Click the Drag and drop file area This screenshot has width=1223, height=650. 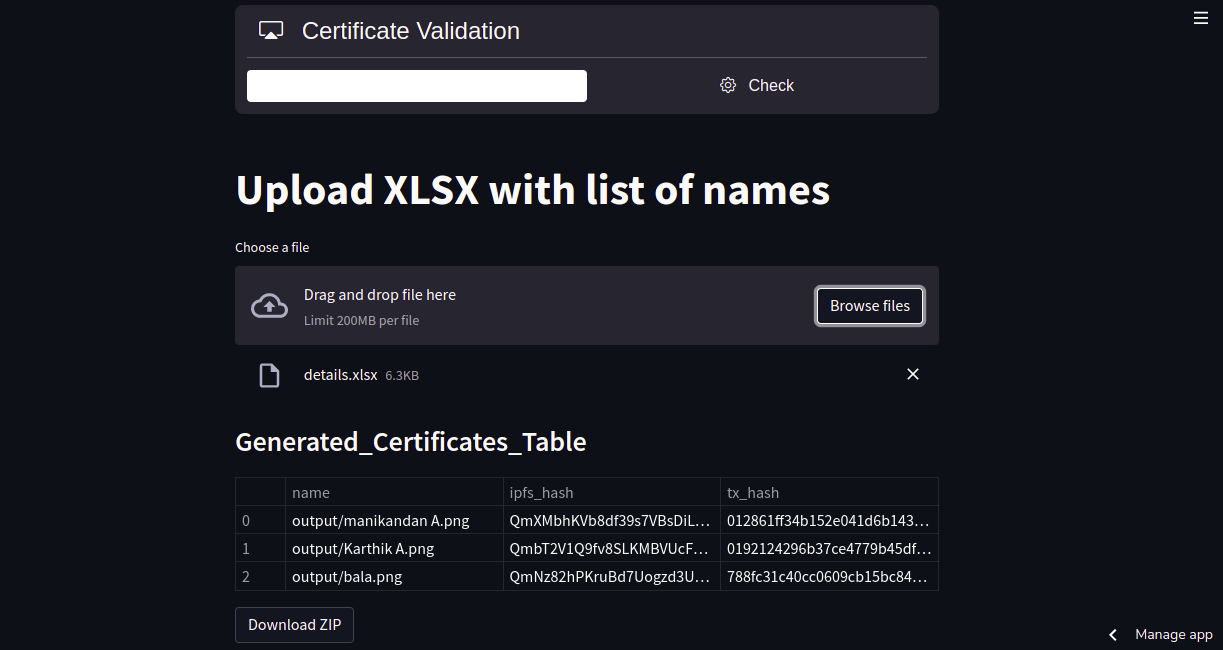(x=587, y=306)
